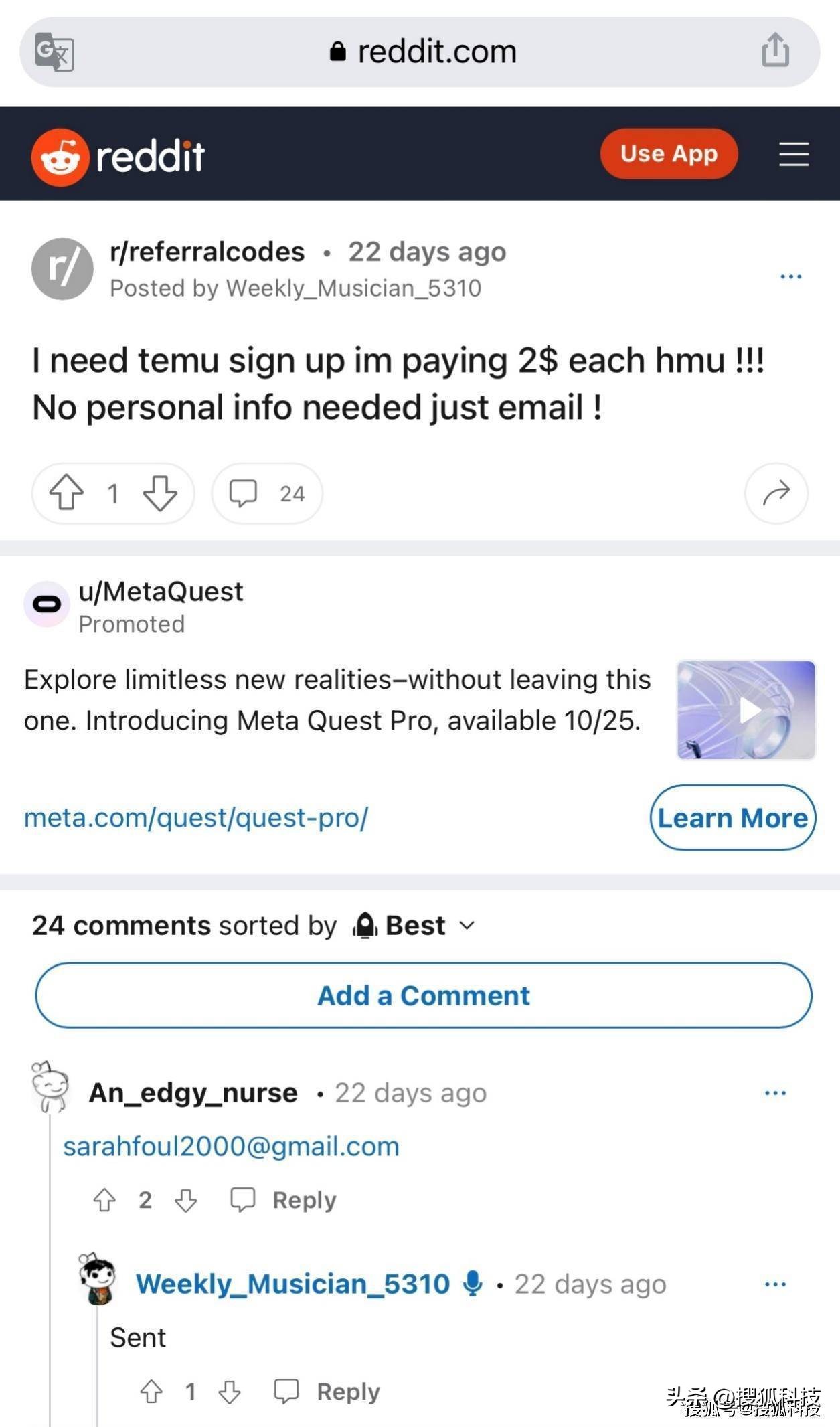Share the post with the arrow icon
Screen dimensions: 840x1427
pos(776,493)
